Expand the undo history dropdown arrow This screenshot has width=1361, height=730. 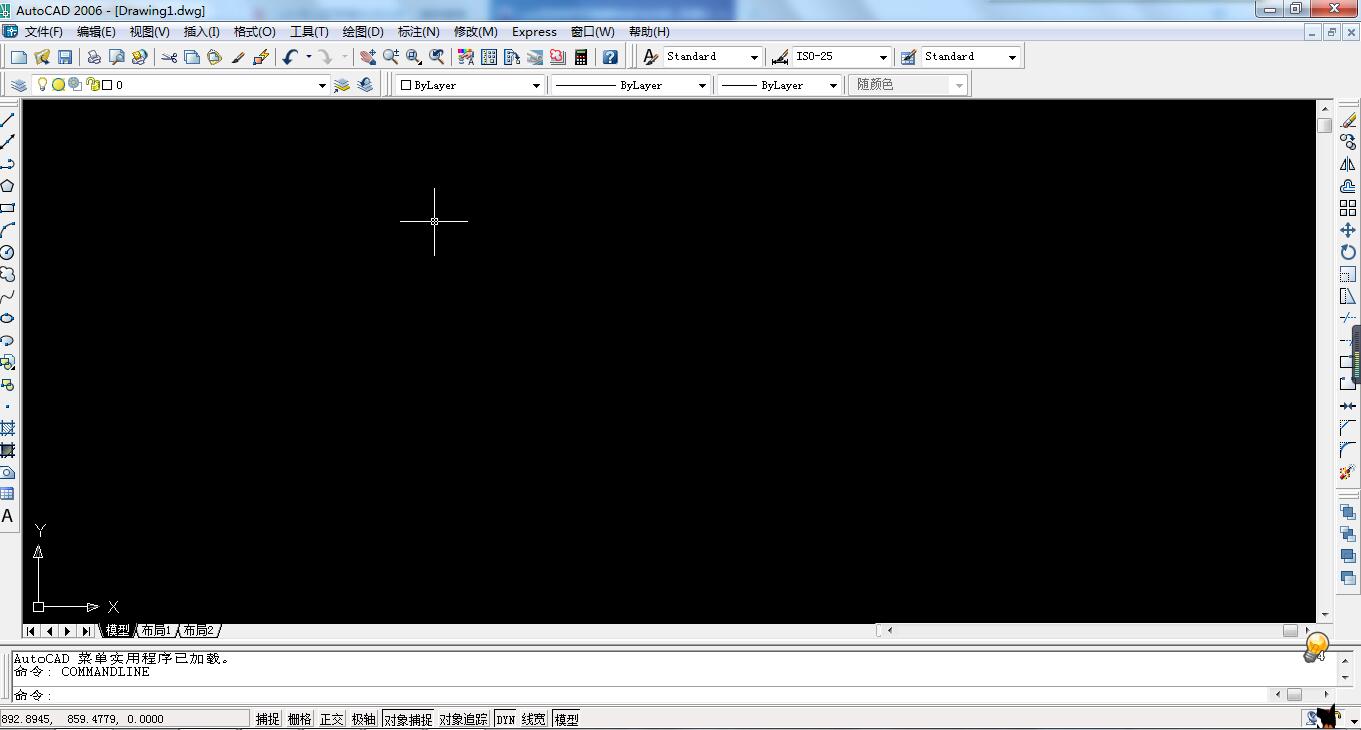[308, 57]
